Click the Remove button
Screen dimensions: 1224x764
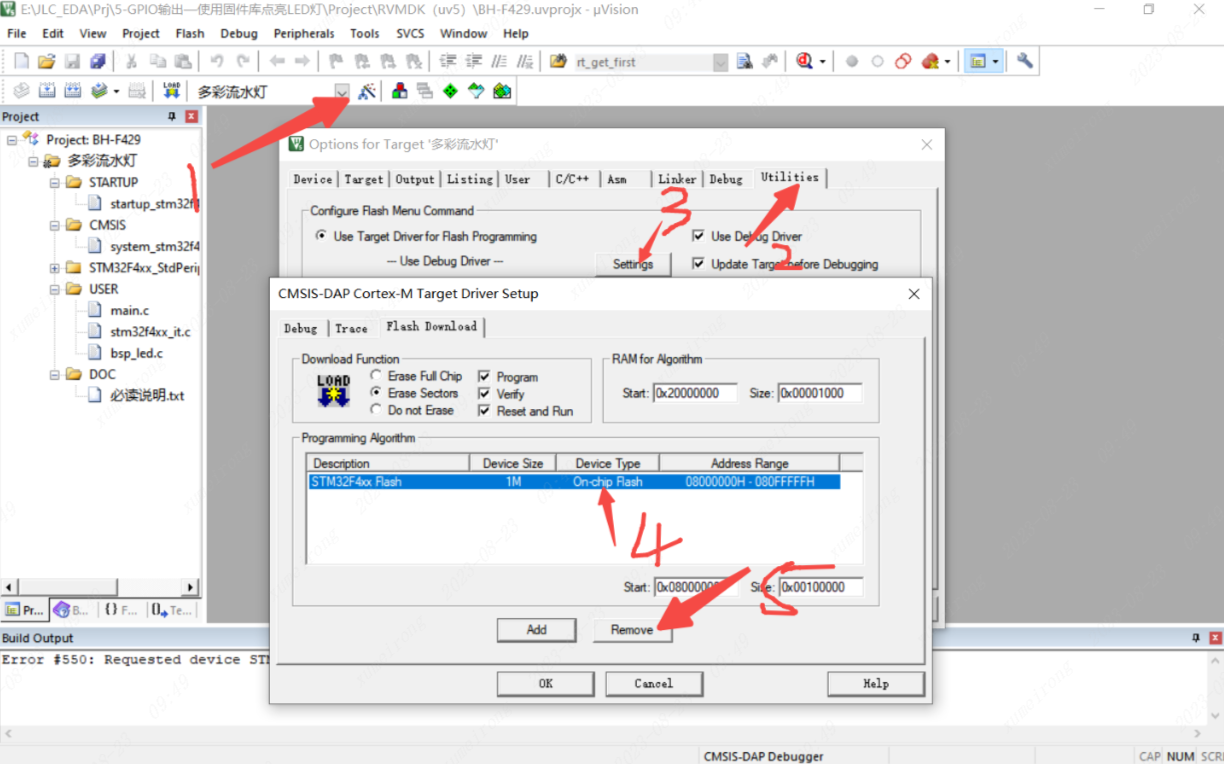point(632,630)
